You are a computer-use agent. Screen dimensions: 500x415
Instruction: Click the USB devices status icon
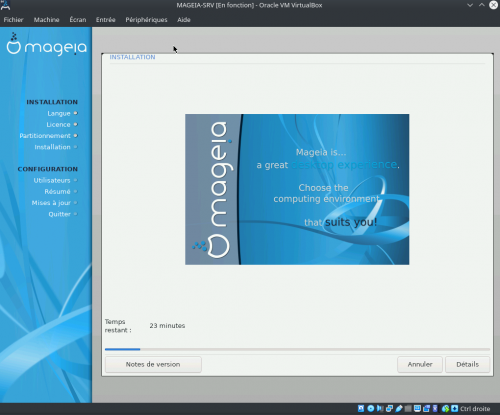[x=399, y=408]
